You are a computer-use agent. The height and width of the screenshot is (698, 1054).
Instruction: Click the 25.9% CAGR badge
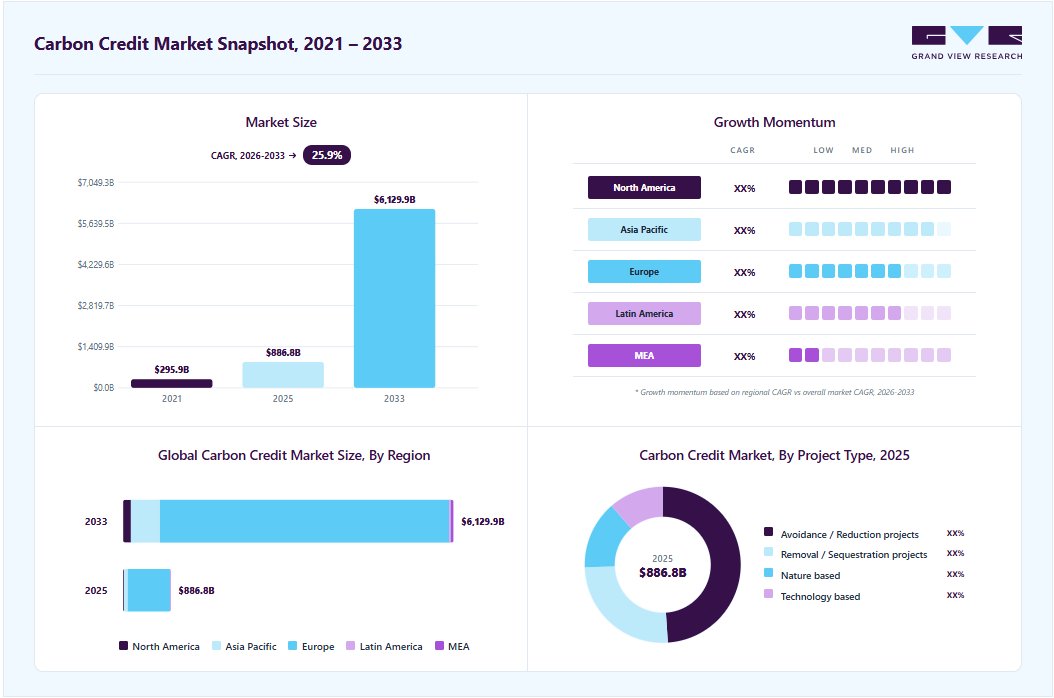click(x=327, y=155)
